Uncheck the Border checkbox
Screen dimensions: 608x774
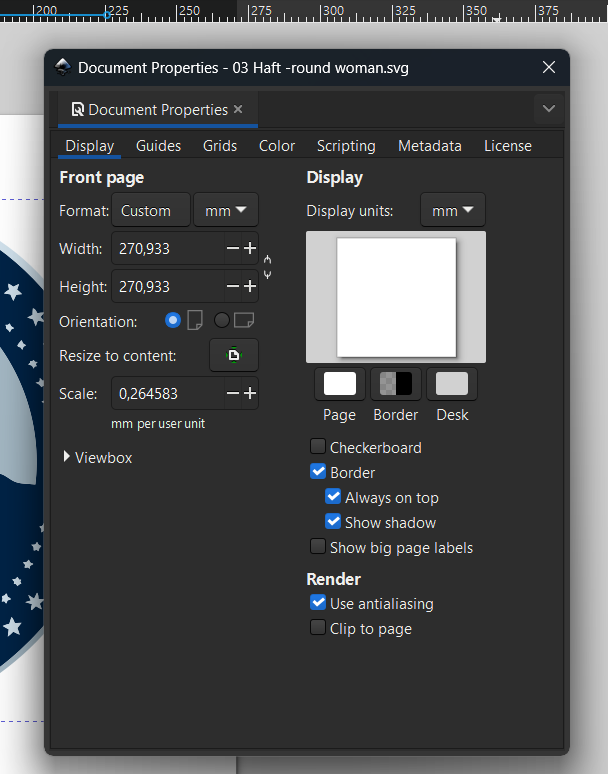[x=318, y=471]
